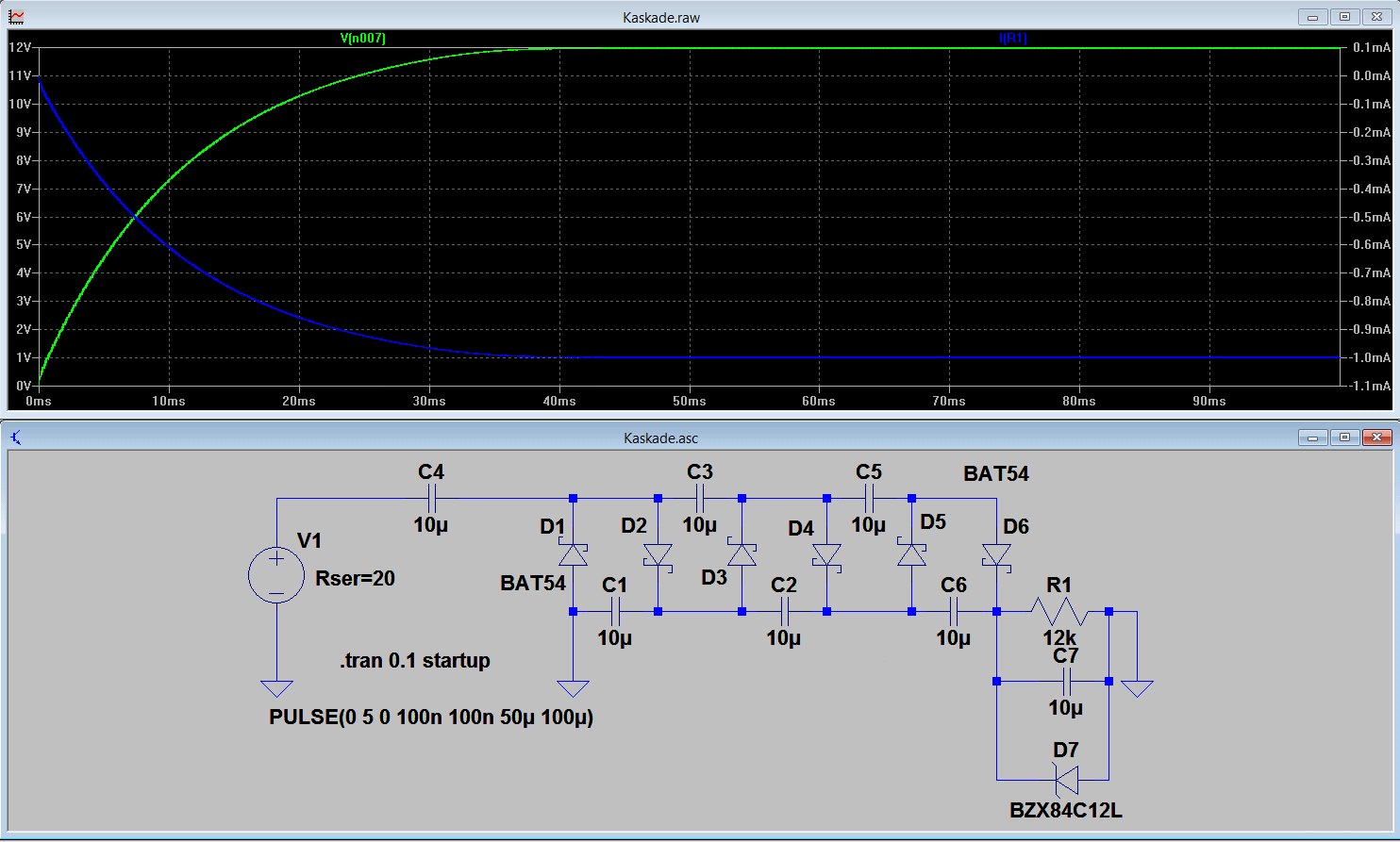1400x842 pixels.
Task: Click the 10µ value under C4
Action: coord(431,525)
